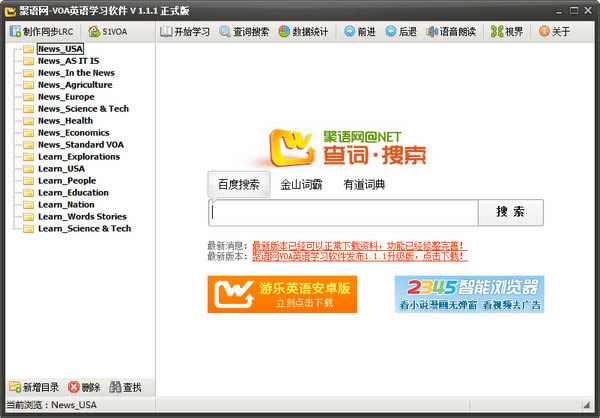Open the News_Science & Tech folder
Viewport: 600px width, 418px height.
click(83, 109)
